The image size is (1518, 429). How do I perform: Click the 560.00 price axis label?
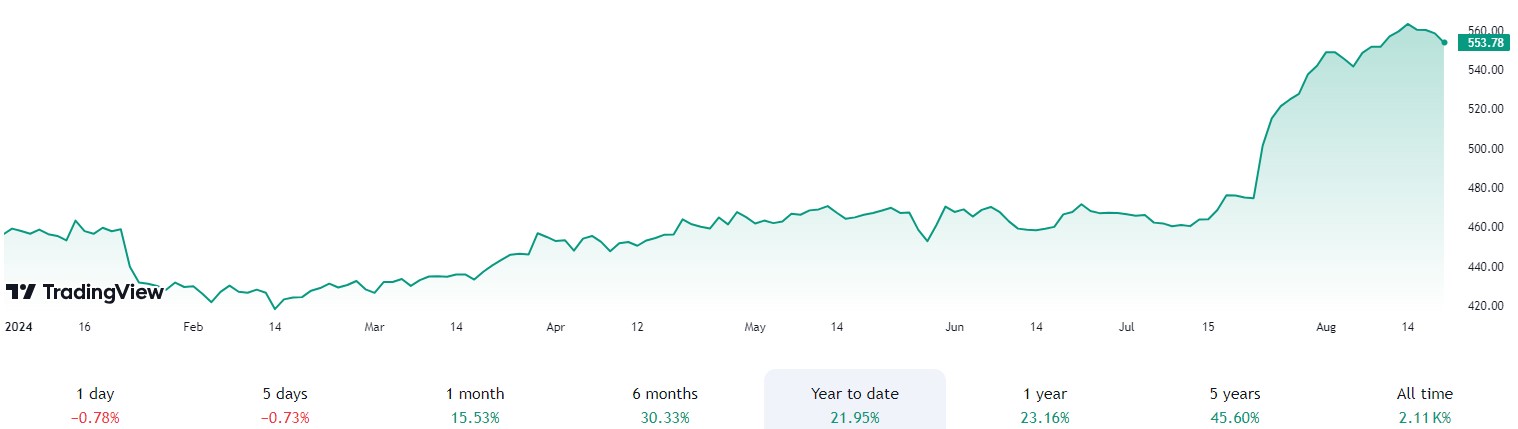[x=1486, y=30]
